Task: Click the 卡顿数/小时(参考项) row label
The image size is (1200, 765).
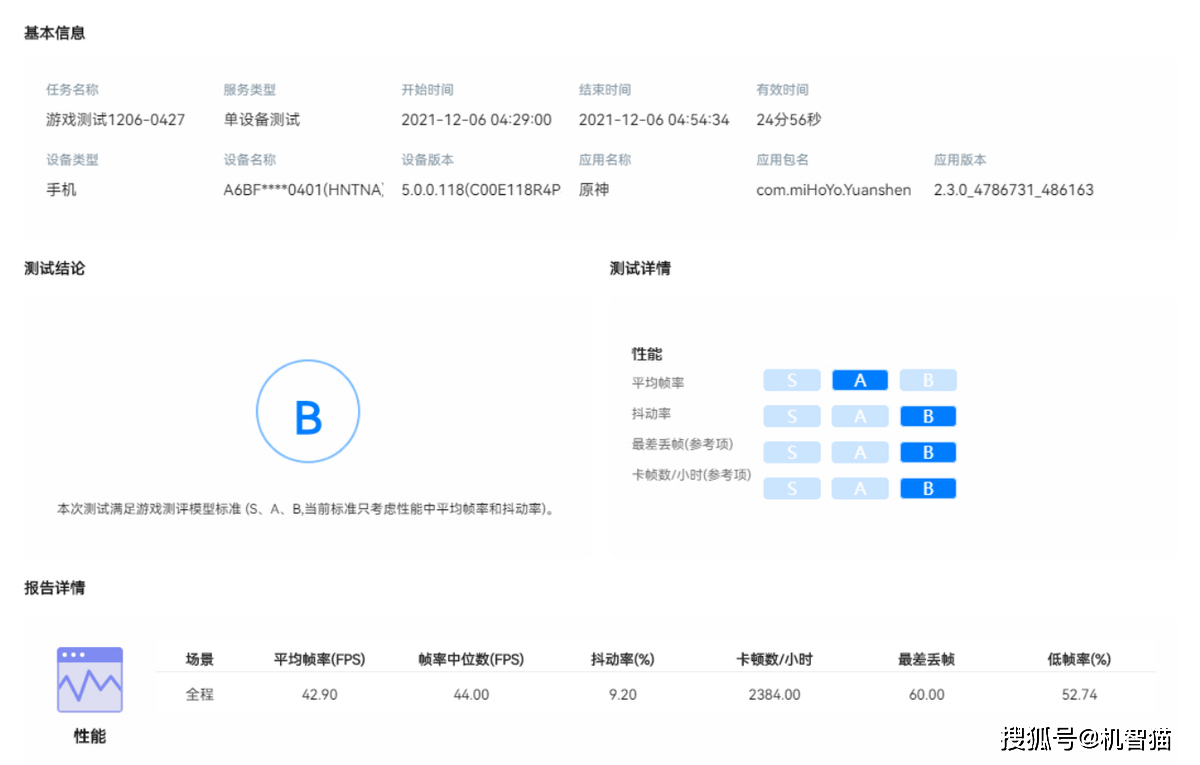Action: pos(691,475)
